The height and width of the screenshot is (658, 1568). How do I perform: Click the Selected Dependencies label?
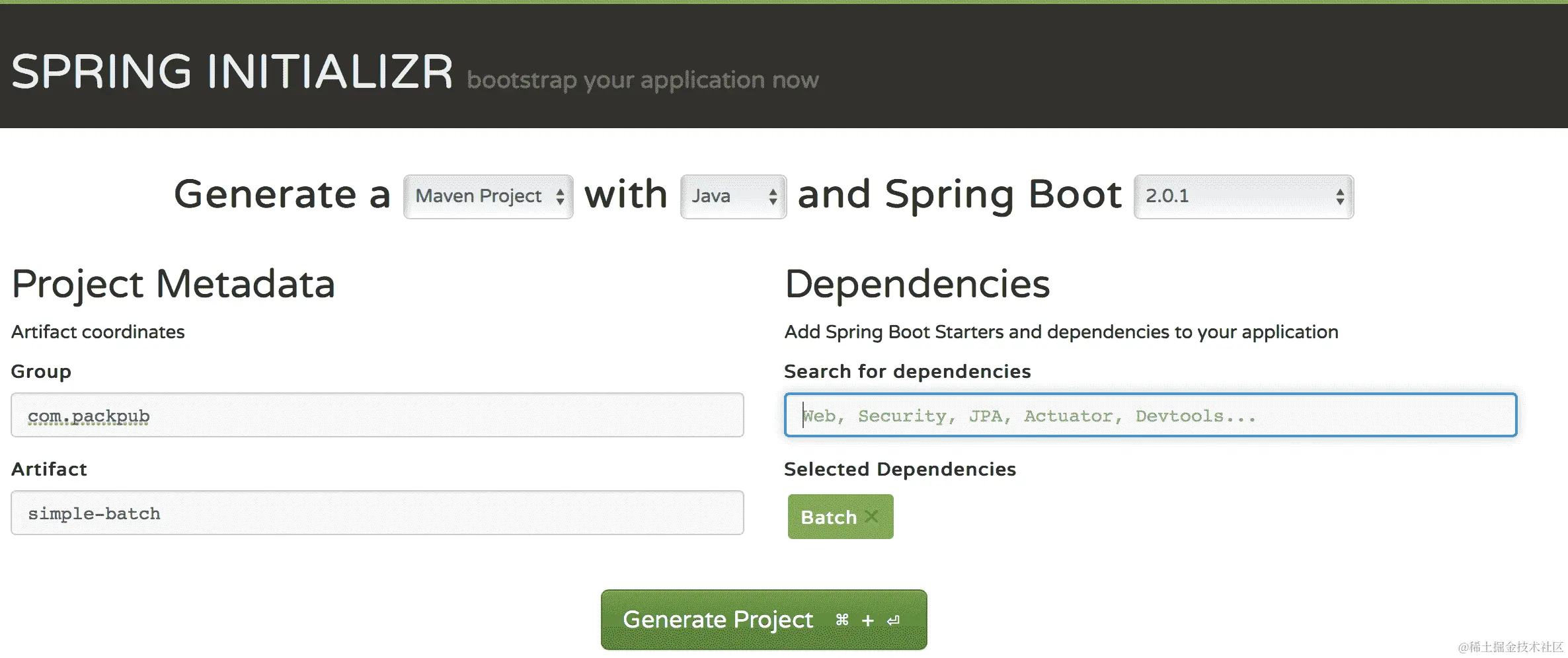pos(900,469)
